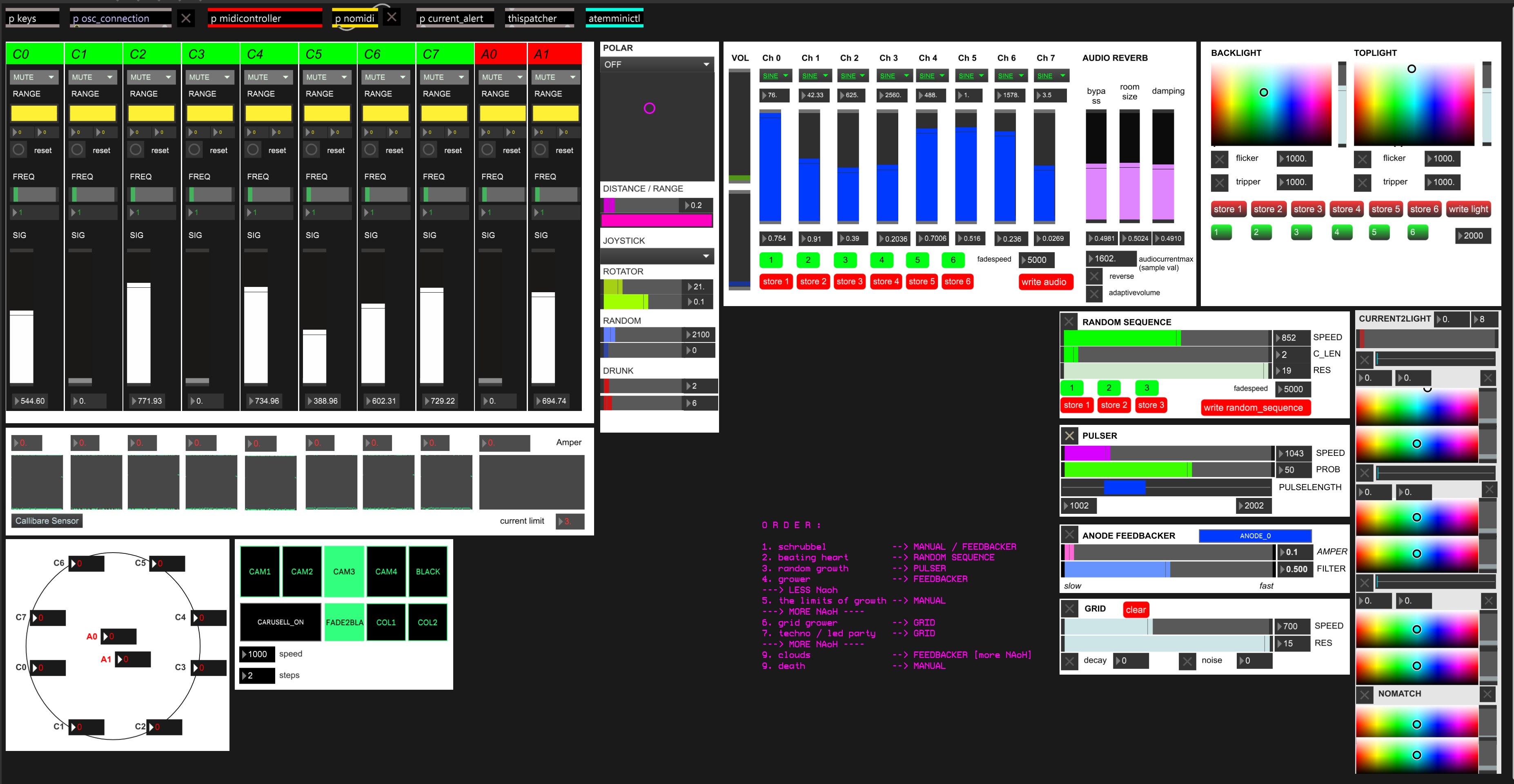Toggle the X box beside PULSER title
This screenshot has height=784, width=1514.
1069,436
